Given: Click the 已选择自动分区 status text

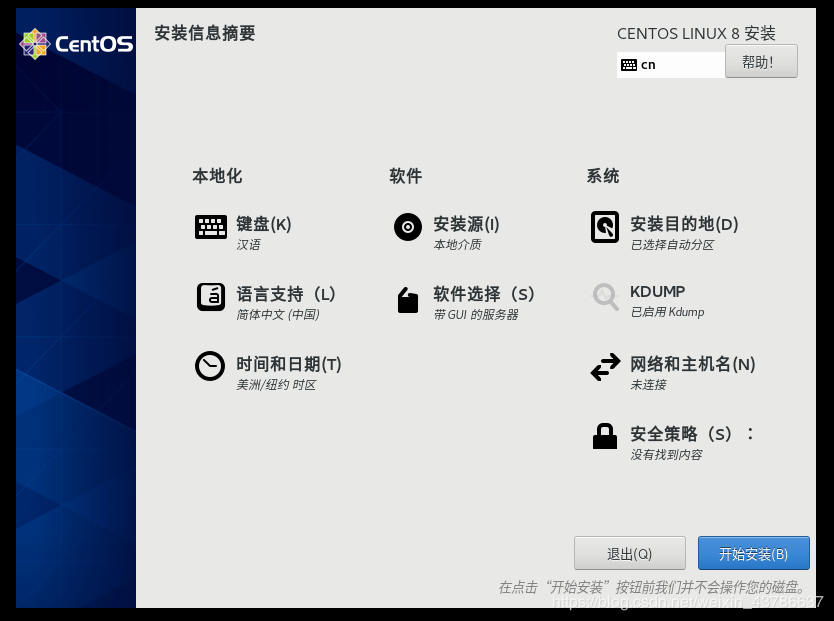Looking at the screenshot, I should point(672,245).
